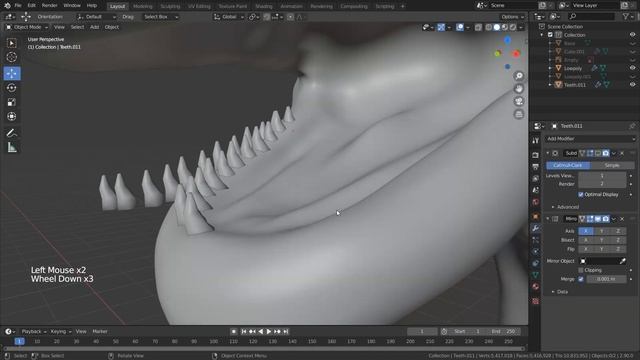Viewport: 640px width, 360px height.
Task: Click the Mirror Object eyedropper icon
Action: tap(622, 261)
